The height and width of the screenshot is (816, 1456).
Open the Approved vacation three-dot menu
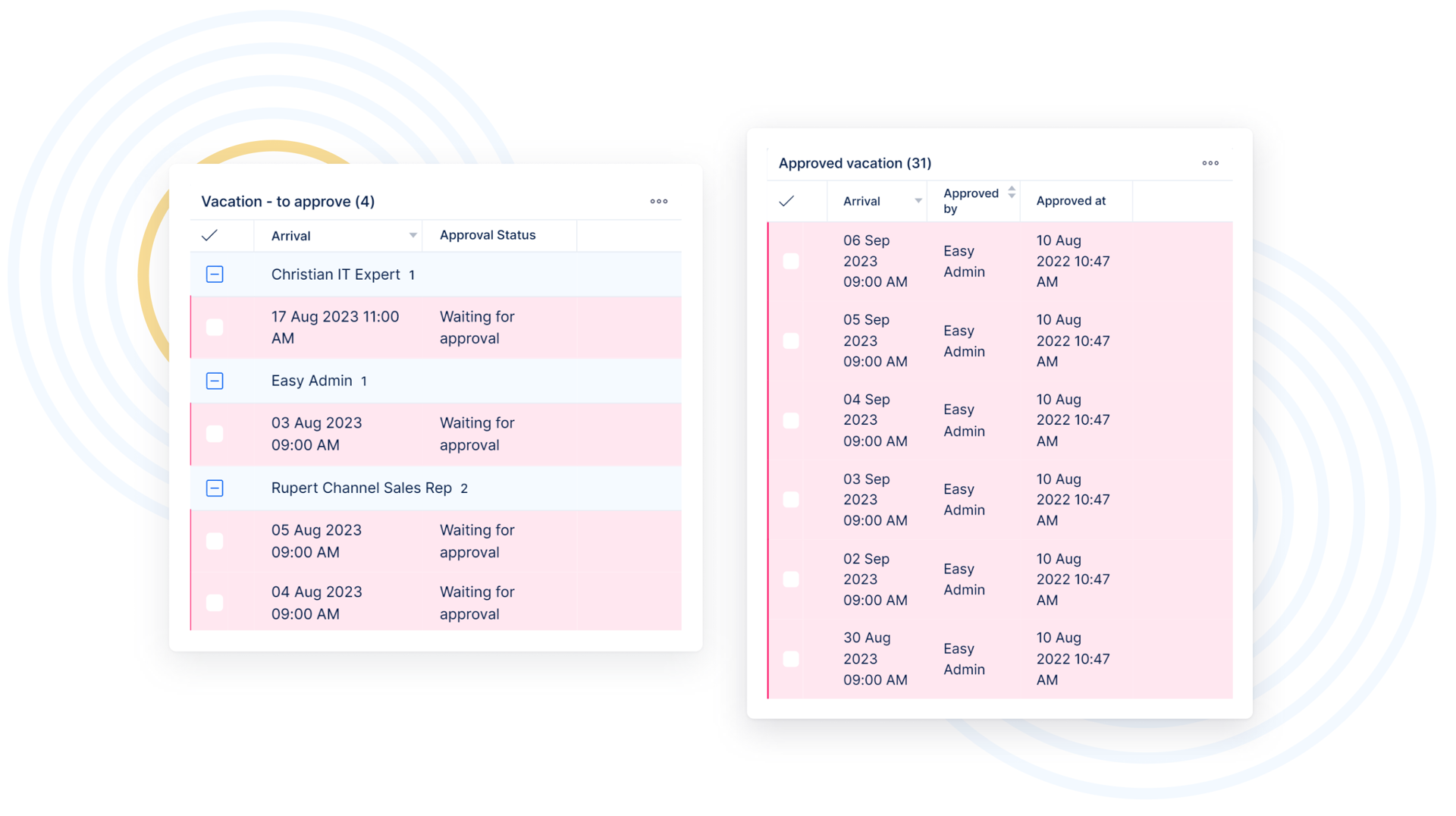[x=1210, y=163]
